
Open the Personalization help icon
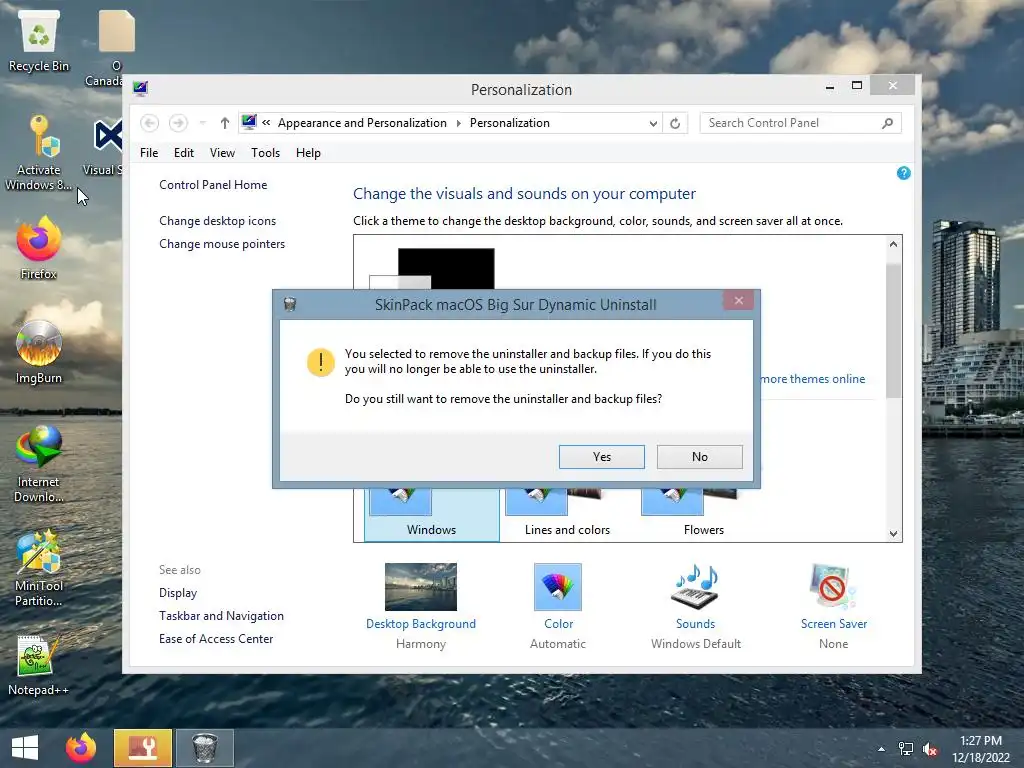[904, 173]
